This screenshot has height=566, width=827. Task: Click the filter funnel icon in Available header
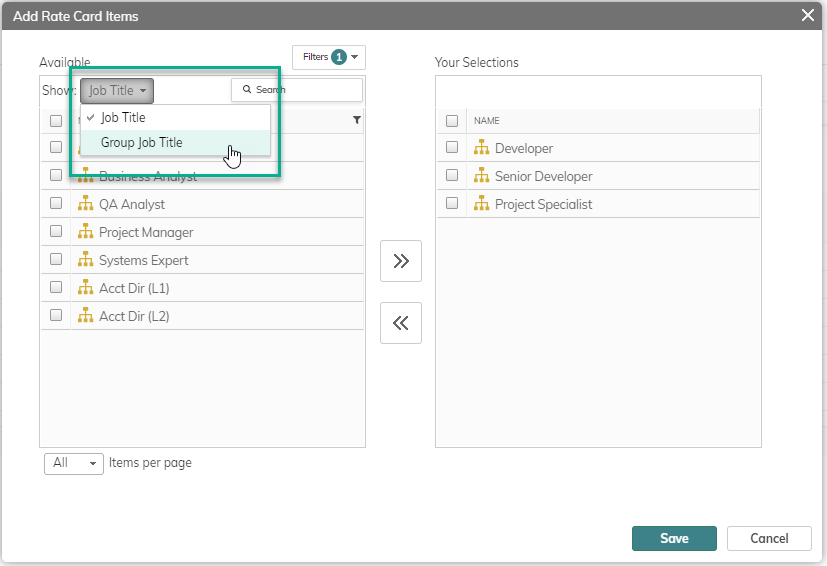point(357,120)
